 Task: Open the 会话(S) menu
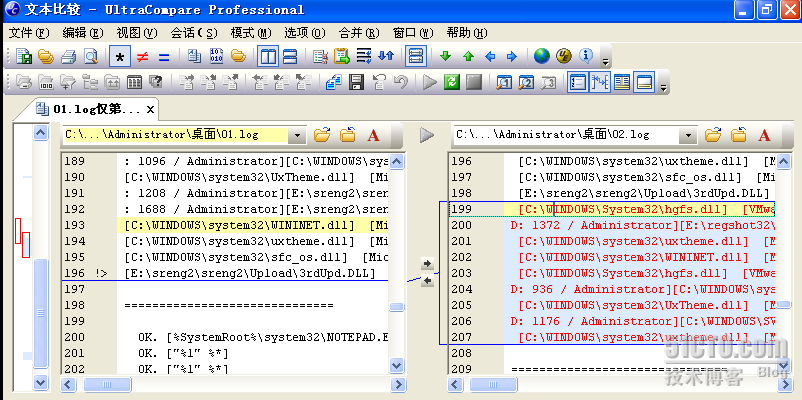pyautogui.click(x=194, y=33)
